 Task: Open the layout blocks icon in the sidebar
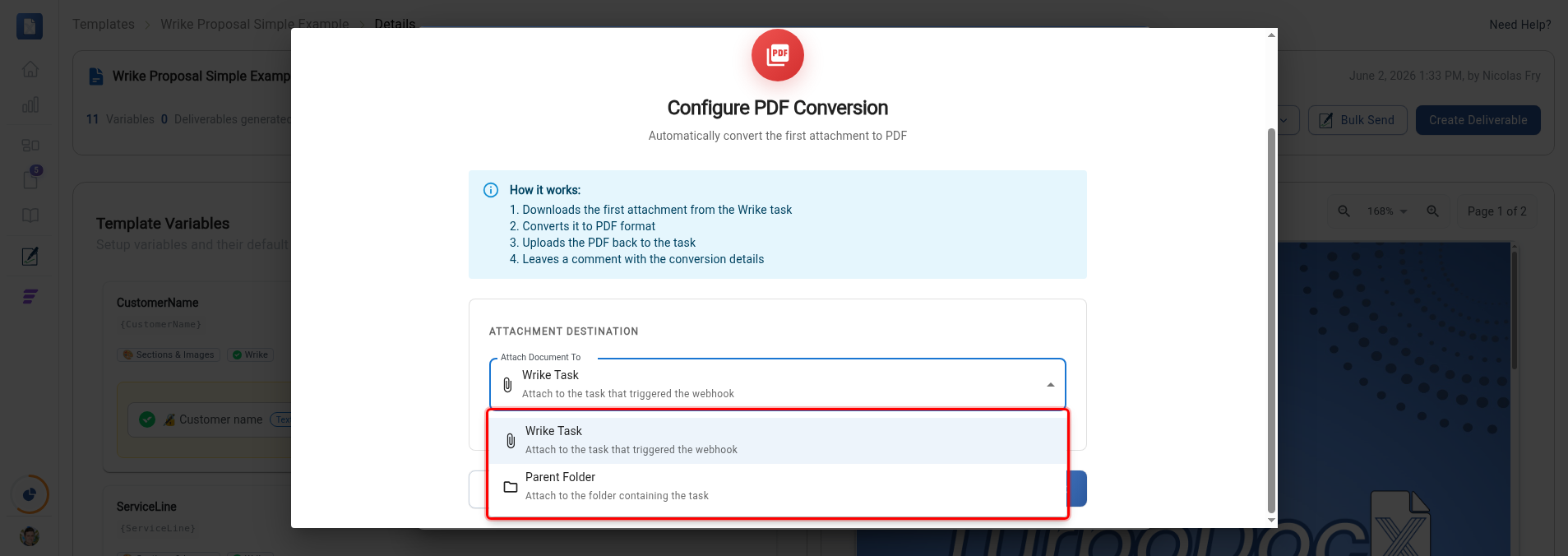pyautogui.click(x=30, y=145)
